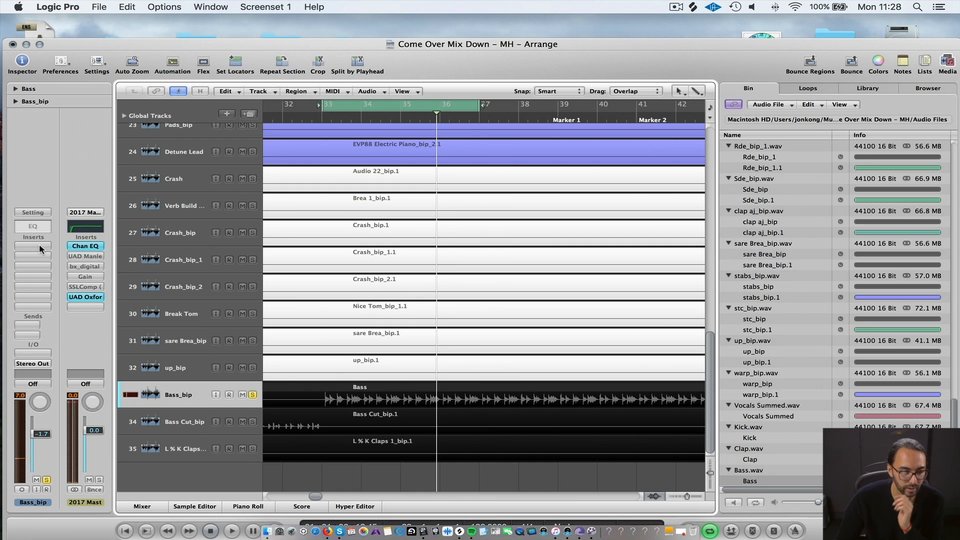Click the Bass_bip pan knob
960x540 pixels.
click(x=40, y=402)
